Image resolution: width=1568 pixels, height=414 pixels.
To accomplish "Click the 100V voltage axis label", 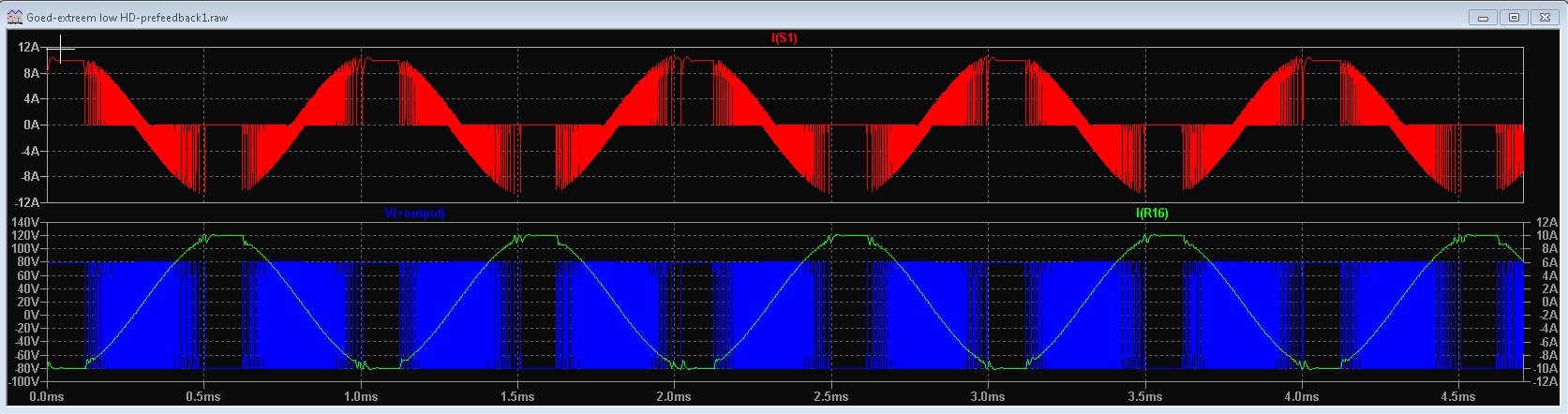I will (27, 248).
